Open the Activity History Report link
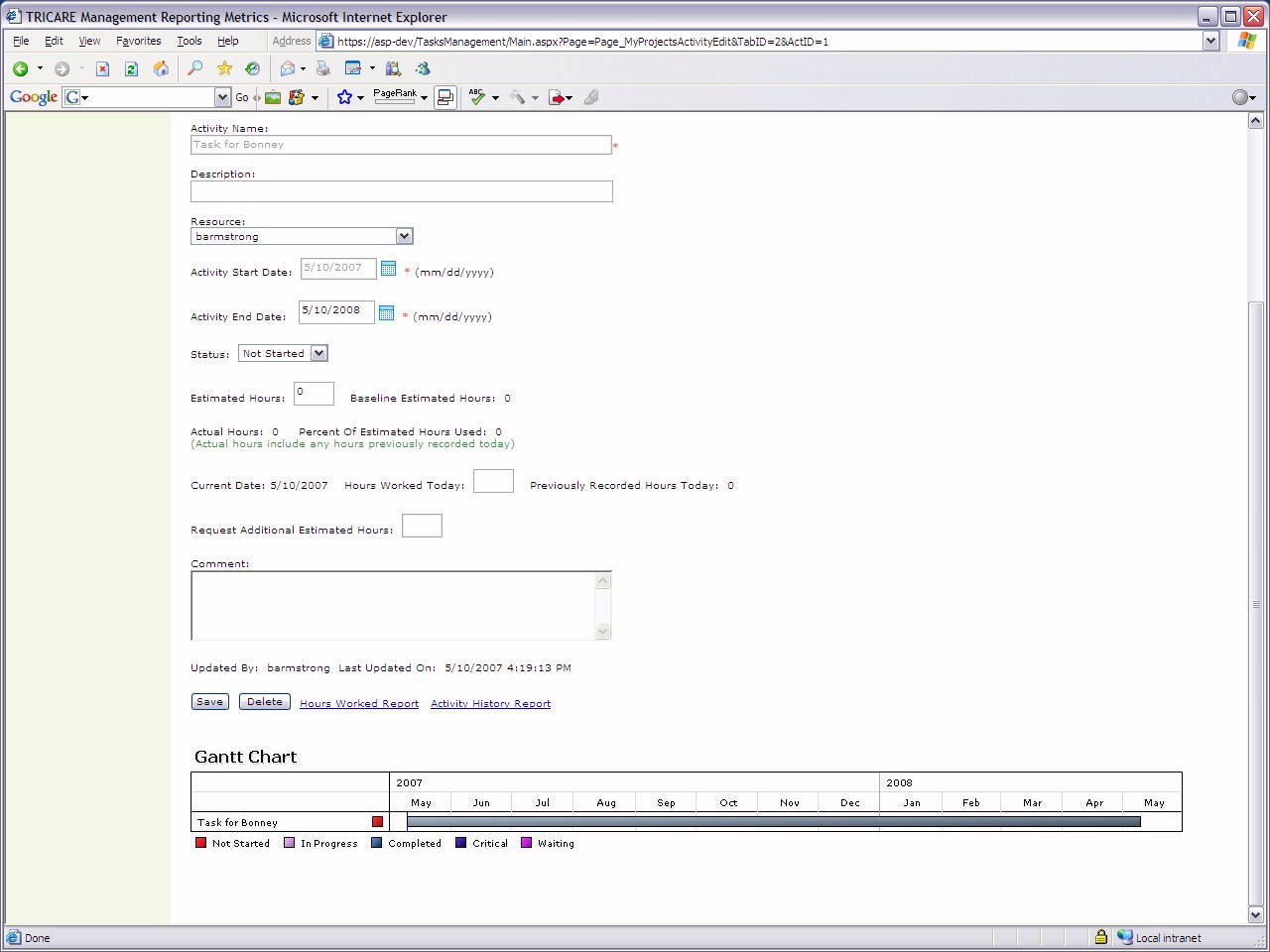 click(490, 704)
